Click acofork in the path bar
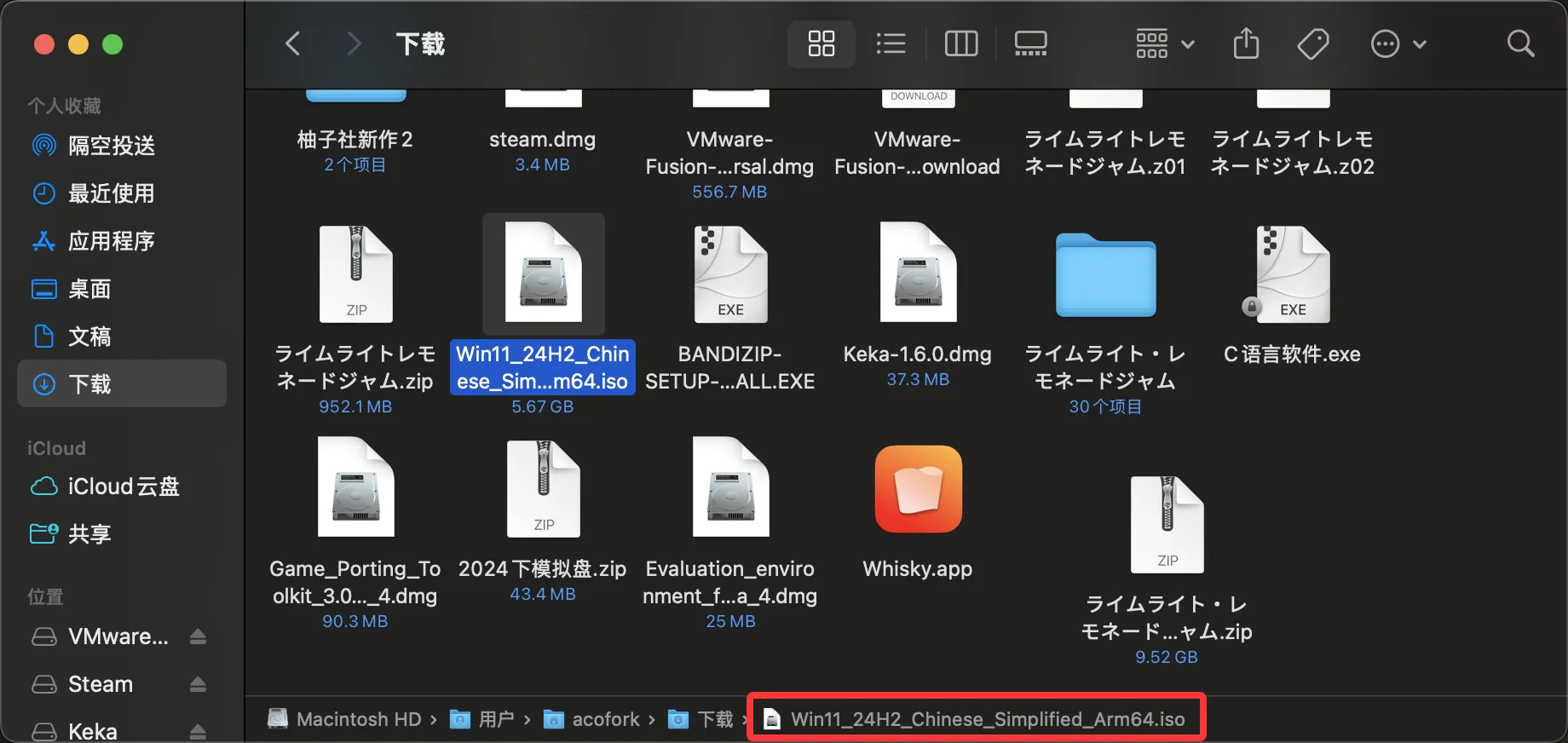Screen dimensions: 1568x743 tap(605, 719)
